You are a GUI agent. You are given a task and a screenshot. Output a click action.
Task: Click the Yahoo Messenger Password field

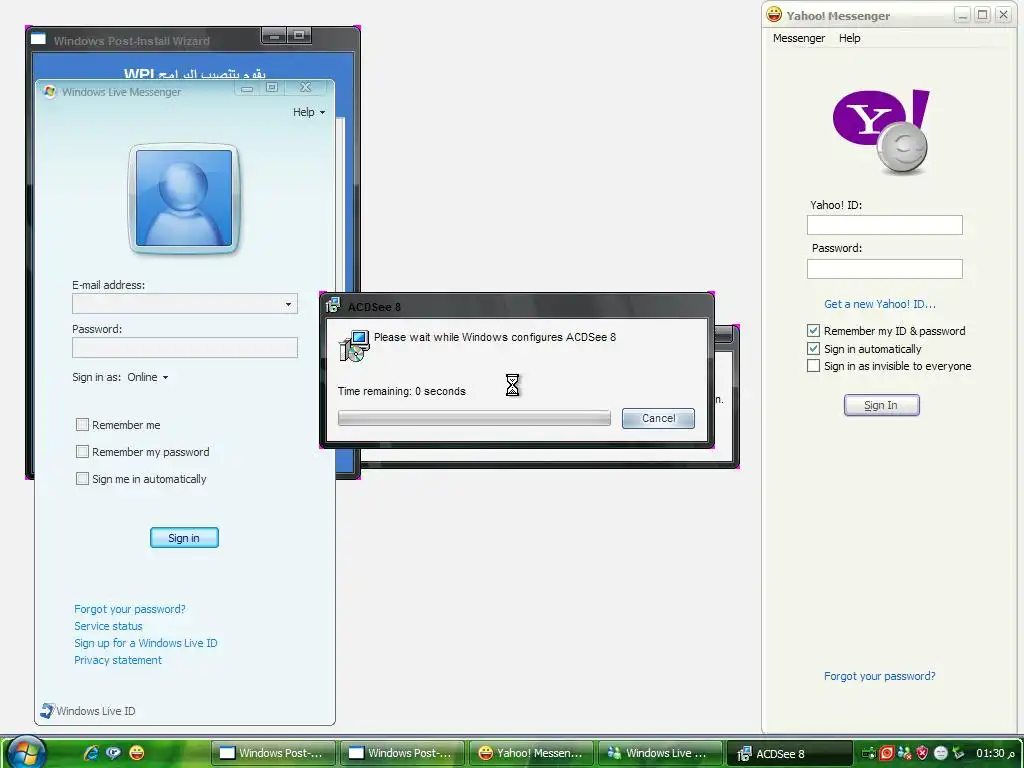[x=884, y=268]
